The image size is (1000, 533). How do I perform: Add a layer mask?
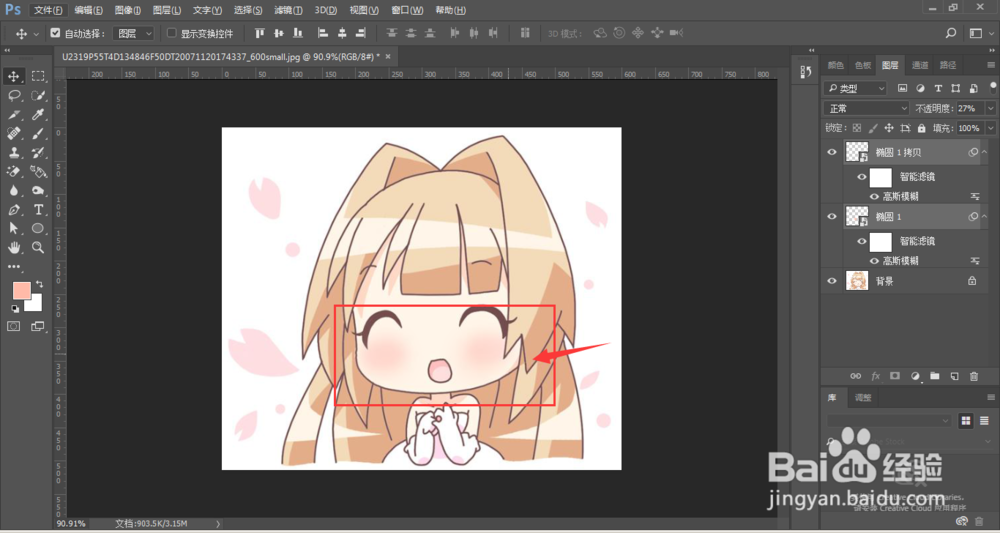click(x=895, y=377)
